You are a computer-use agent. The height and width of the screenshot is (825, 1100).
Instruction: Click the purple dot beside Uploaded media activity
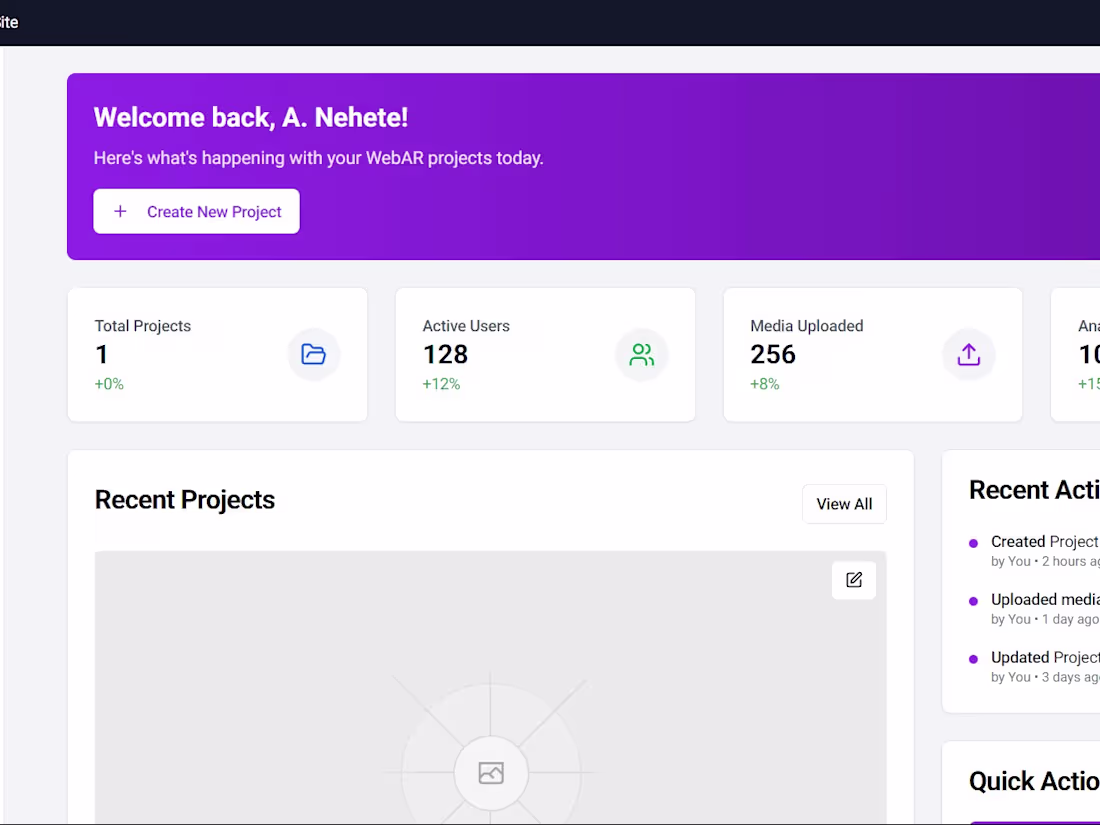[973, 600]
